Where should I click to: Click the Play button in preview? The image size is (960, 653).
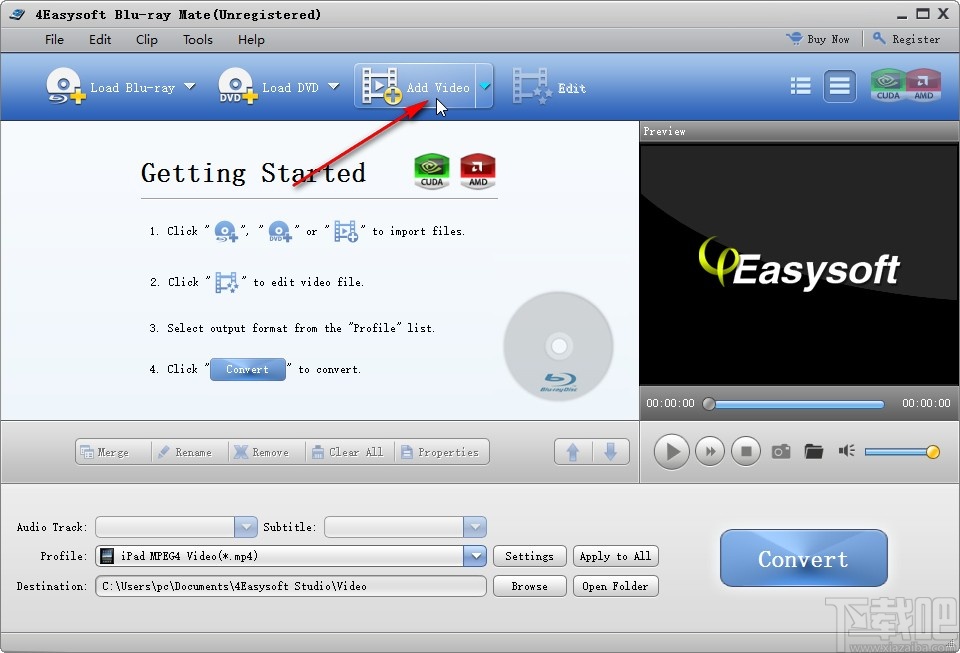pyautogui.click(x=672, y=452)
